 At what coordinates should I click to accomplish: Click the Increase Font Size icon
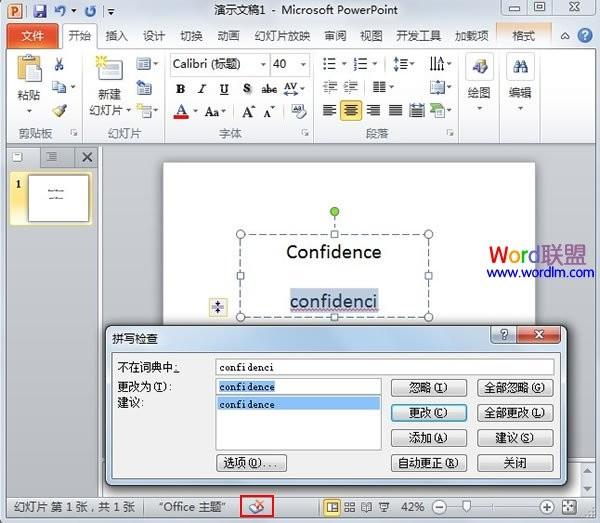pos(249,112)
